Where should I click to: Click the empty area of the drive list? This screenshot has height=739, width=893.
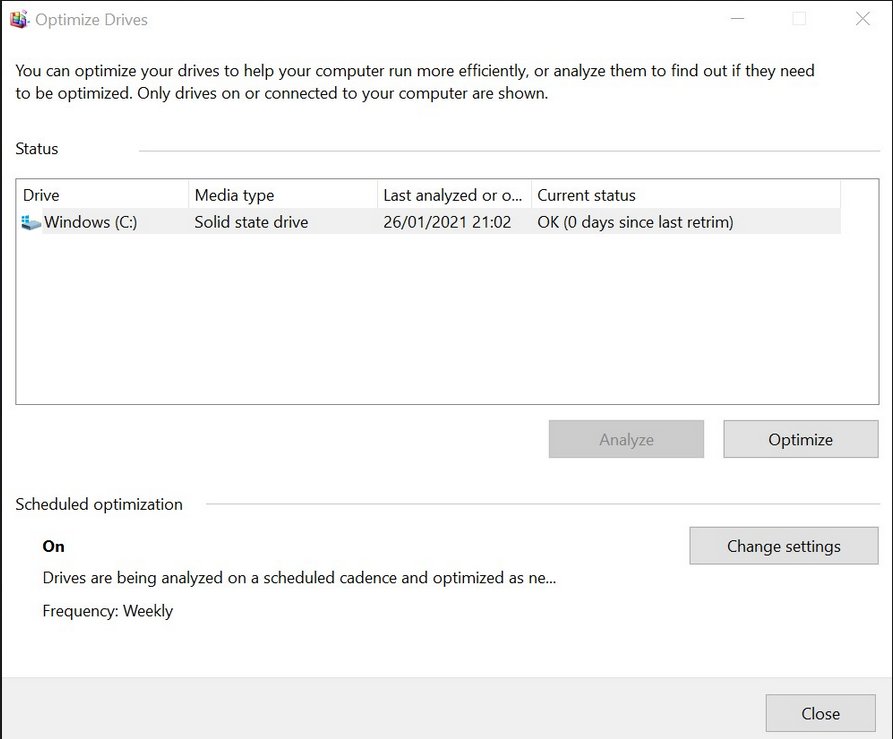coord(447,319)
